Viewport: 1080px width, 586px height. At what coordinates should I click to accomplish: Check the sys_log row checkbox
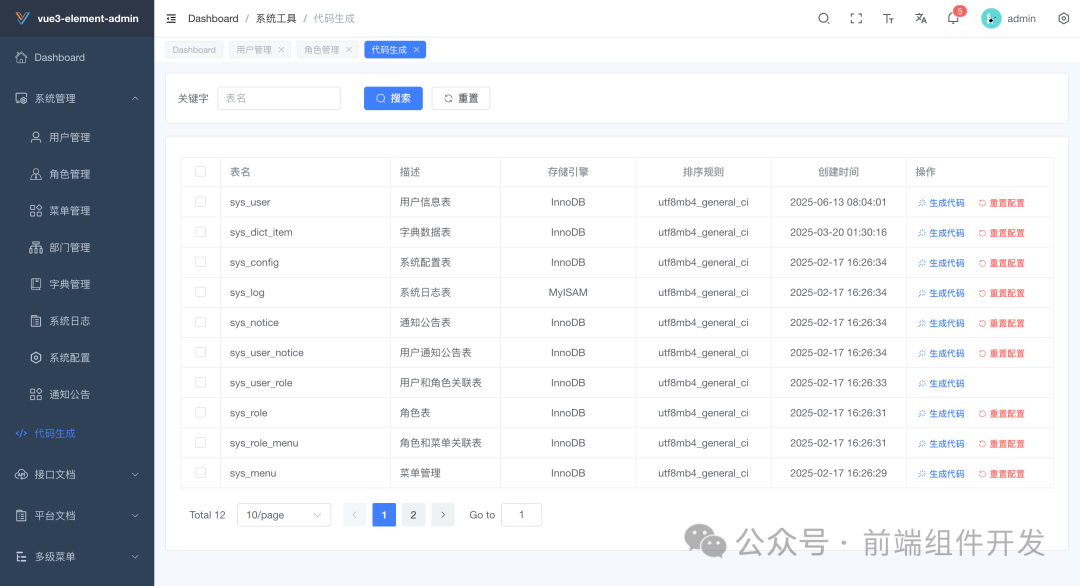point(201,292)
